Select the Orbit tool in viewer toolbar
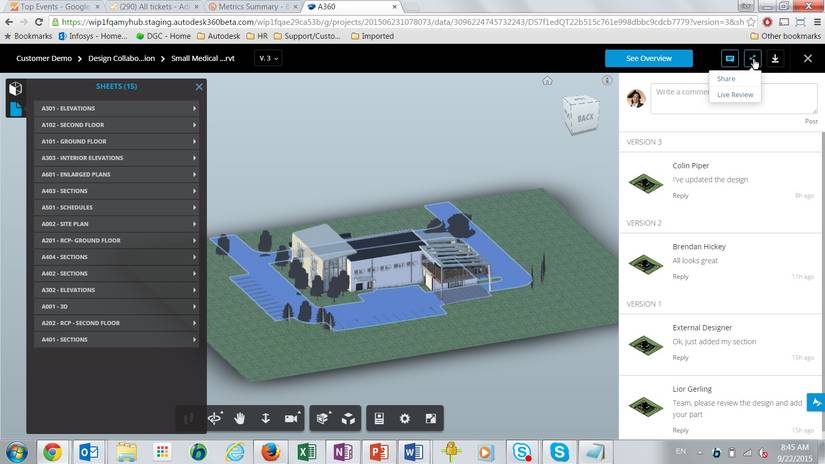This screenshot has width=825, height=464. pos(215,418)
